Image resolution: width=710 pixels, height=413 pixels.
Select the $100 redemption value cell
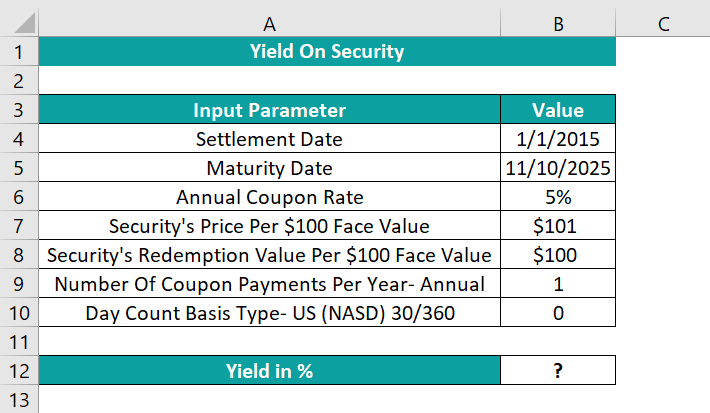coord(558,255)
